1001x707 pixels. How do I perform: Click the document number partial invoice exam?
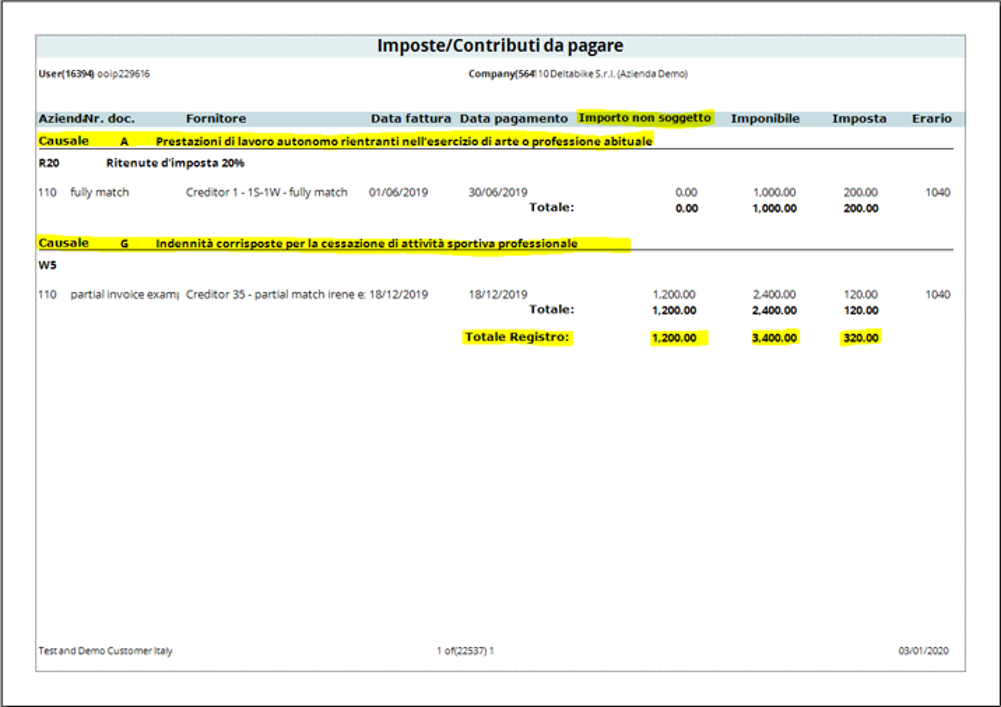tap(124, 294)
